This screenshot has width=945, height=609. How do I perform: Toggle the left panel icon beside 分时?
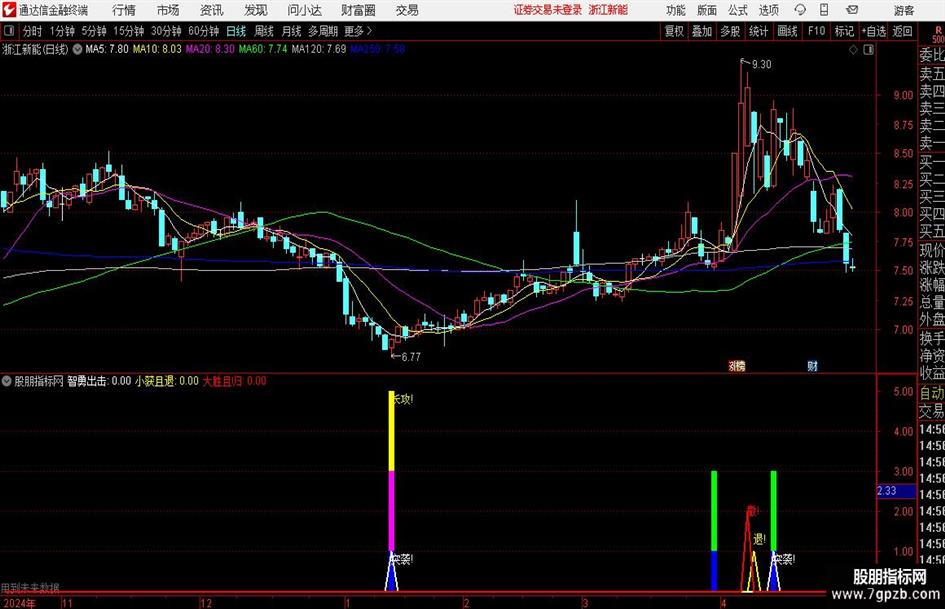pos(8,31)
